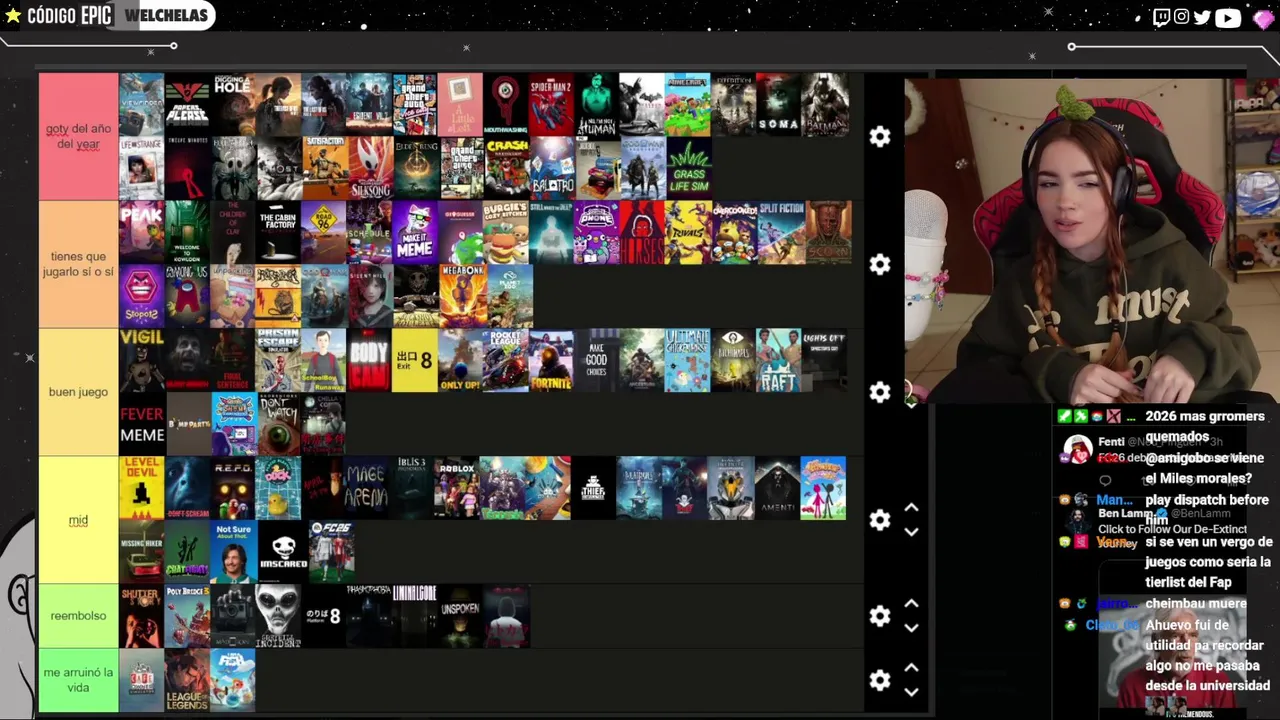The width and height of the screenshot is (1280, 720).
Task: Select the Bodycam game tile
Action: [x=369, y=360]
